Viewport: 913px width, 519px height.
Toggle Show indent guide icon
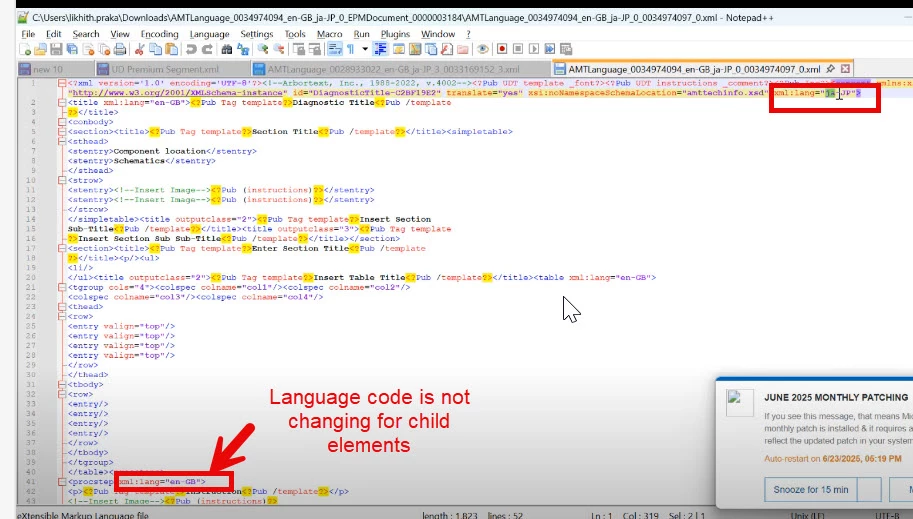[x=381, y=49]
